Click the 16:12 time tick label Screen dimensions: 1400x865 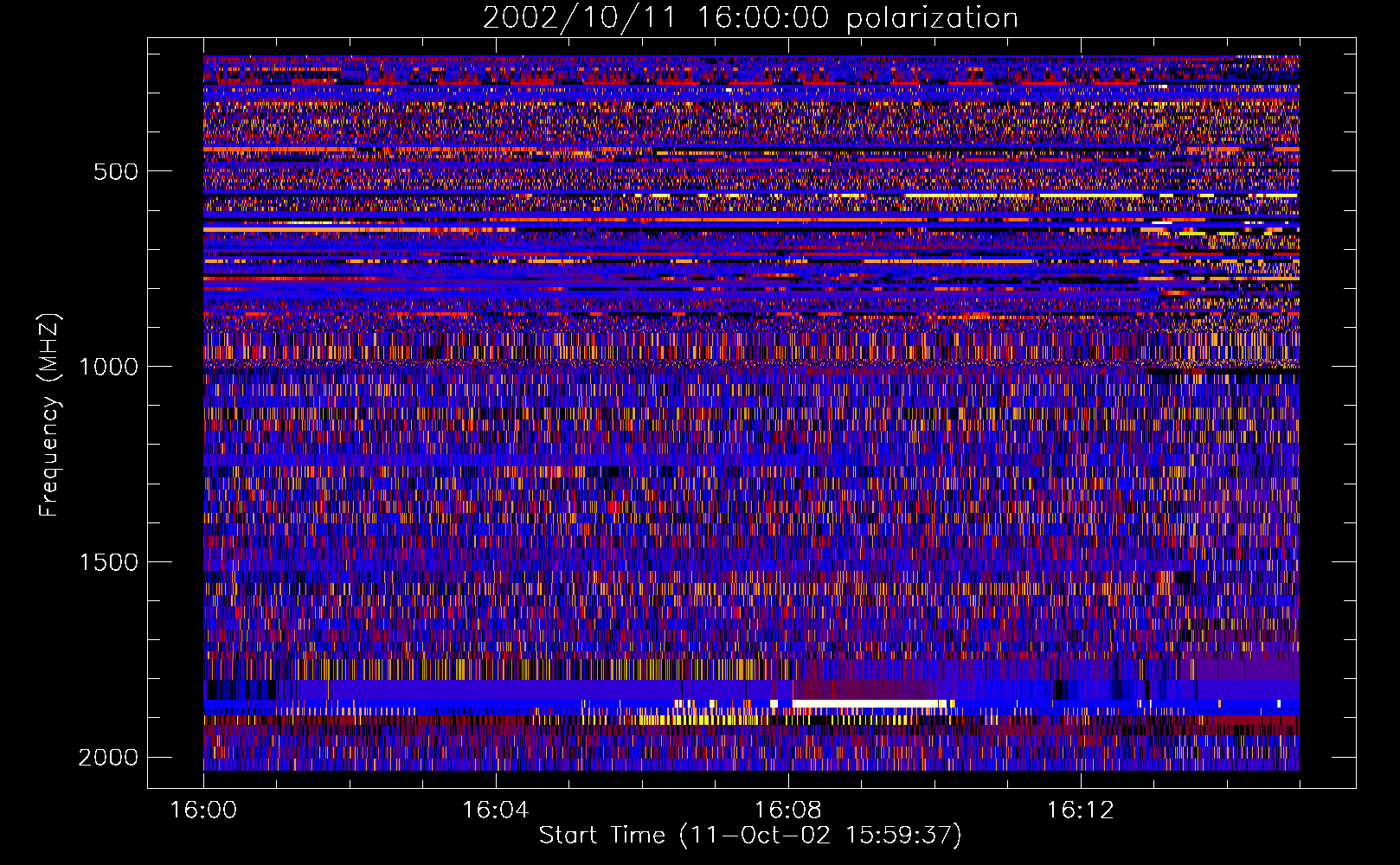click(1081, 811)
